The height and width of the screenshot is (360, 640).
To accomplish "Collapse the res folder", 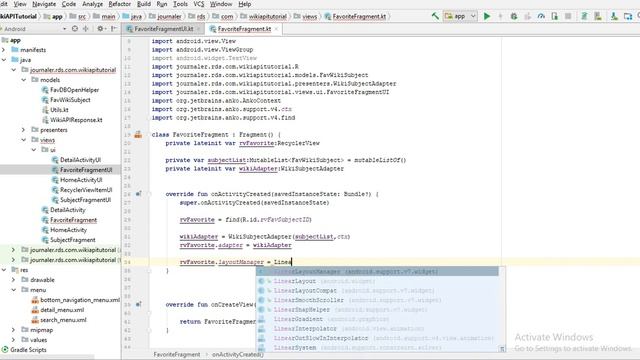I will [x=4, y=270].
